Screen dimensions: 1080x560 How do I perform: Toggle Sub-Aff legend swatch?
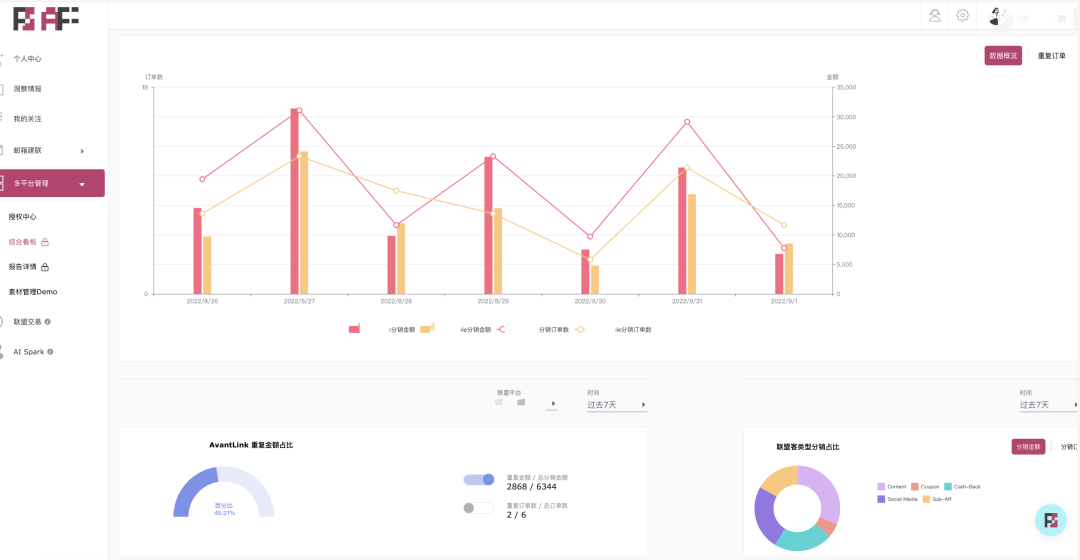[x=926, y=499]
